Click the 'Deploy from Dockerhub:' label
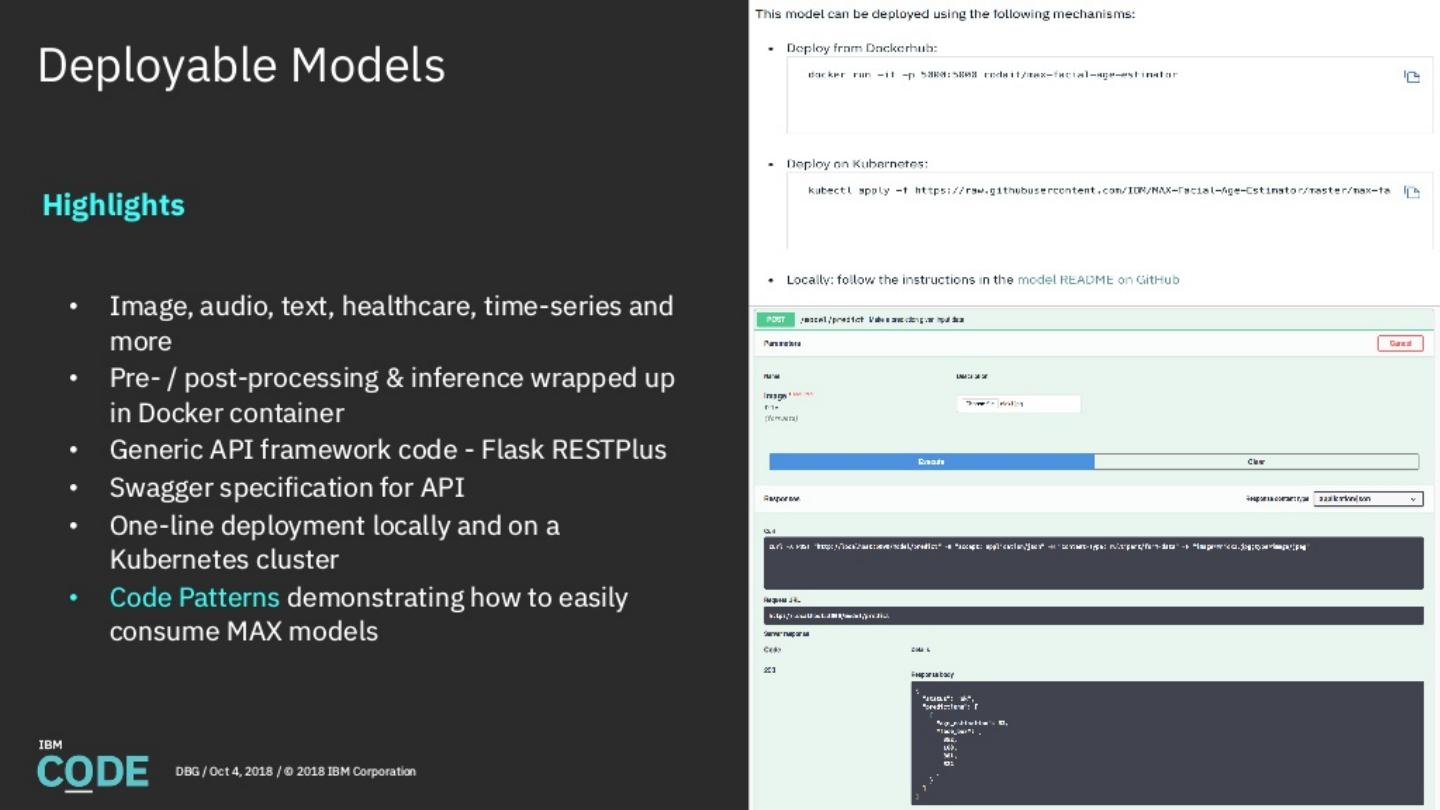Screen dimensions: 1440x810 tap(861, 48)
